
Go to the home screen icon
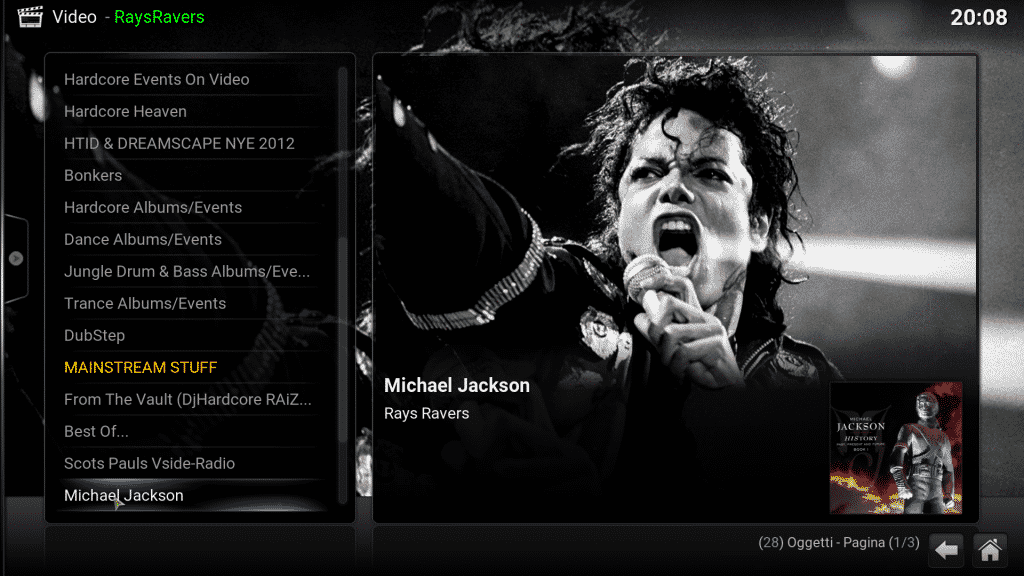[989, 550]
